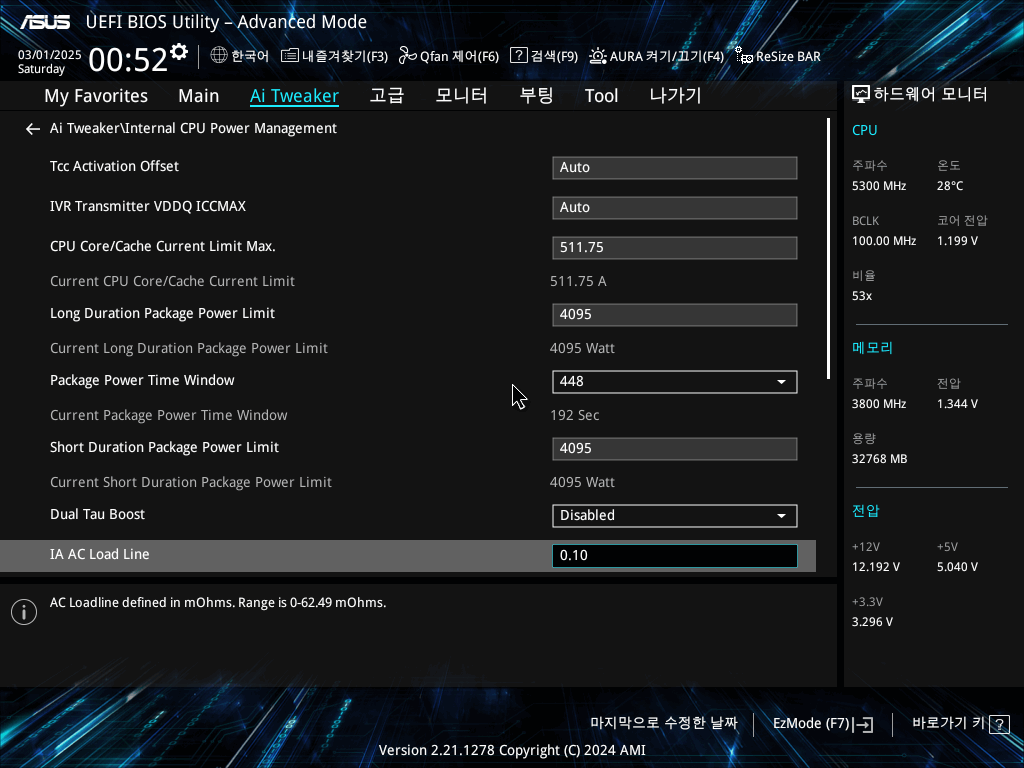Image resolution: width=1024 pixels, height=768 pixels.
Task: Click the AURA light icon
Action: point(598,56)
